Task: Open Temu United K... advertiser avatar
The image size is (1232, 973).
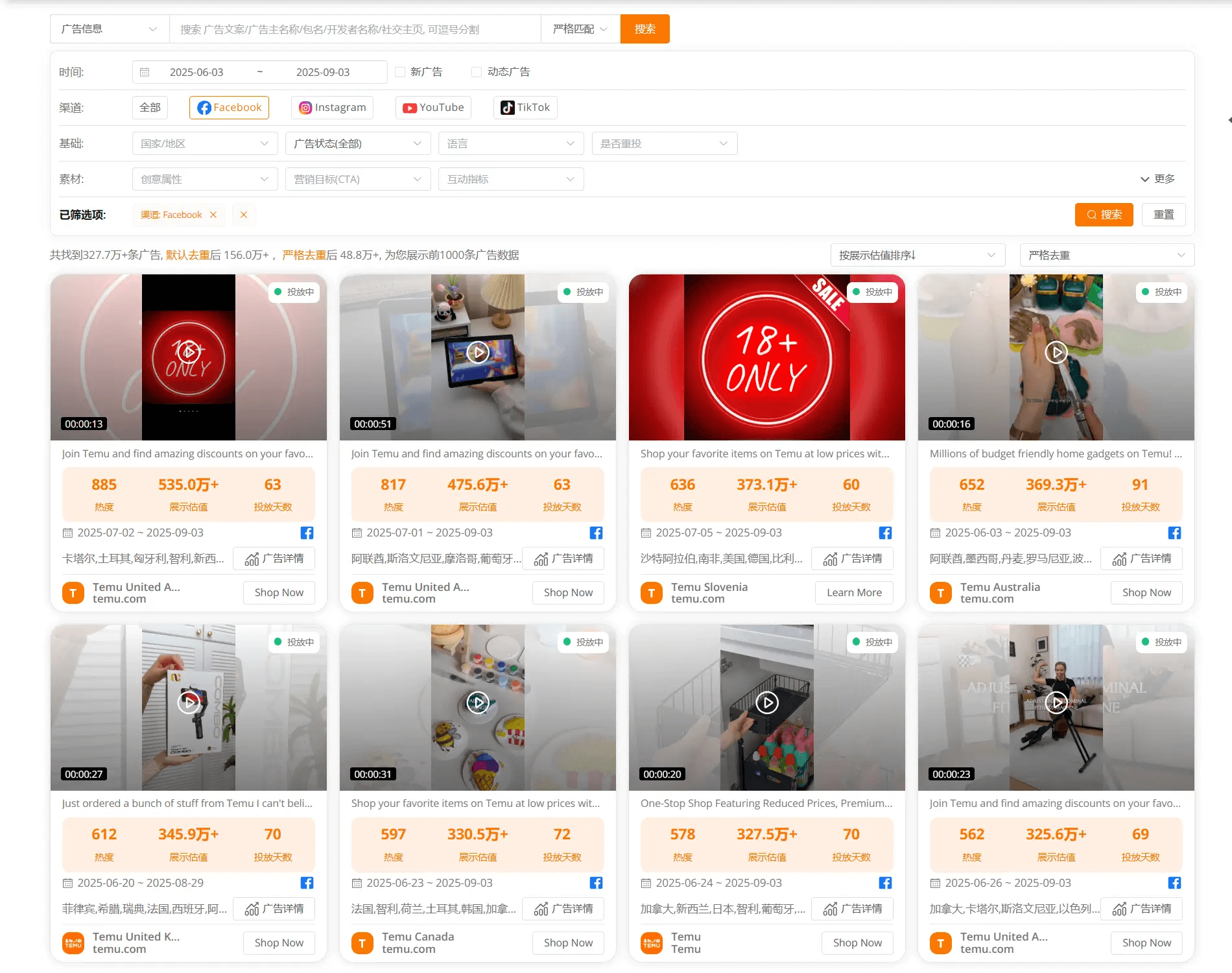Action: (73, 943)
